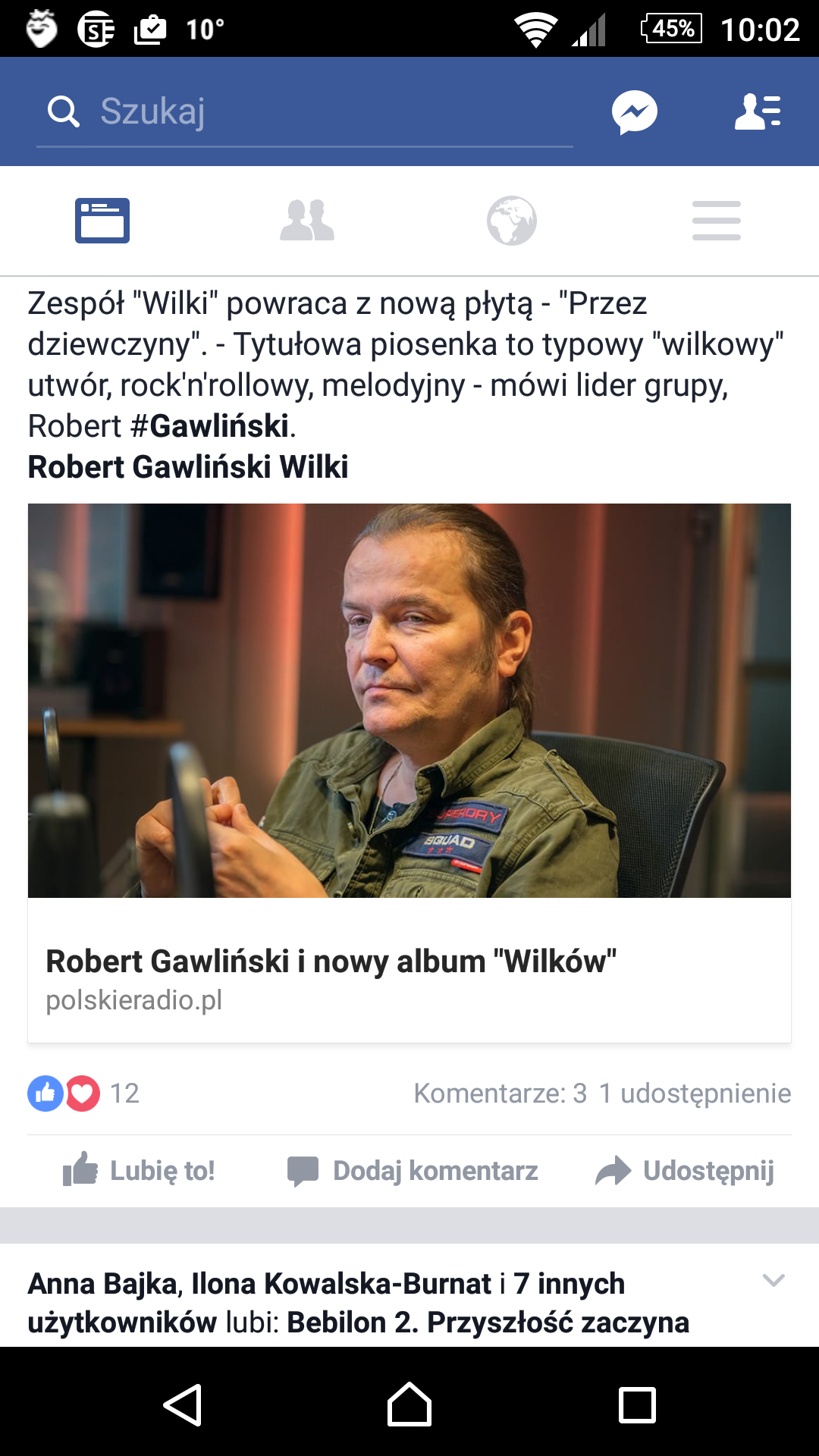Open Messenger from the top bar

(635, 112)
